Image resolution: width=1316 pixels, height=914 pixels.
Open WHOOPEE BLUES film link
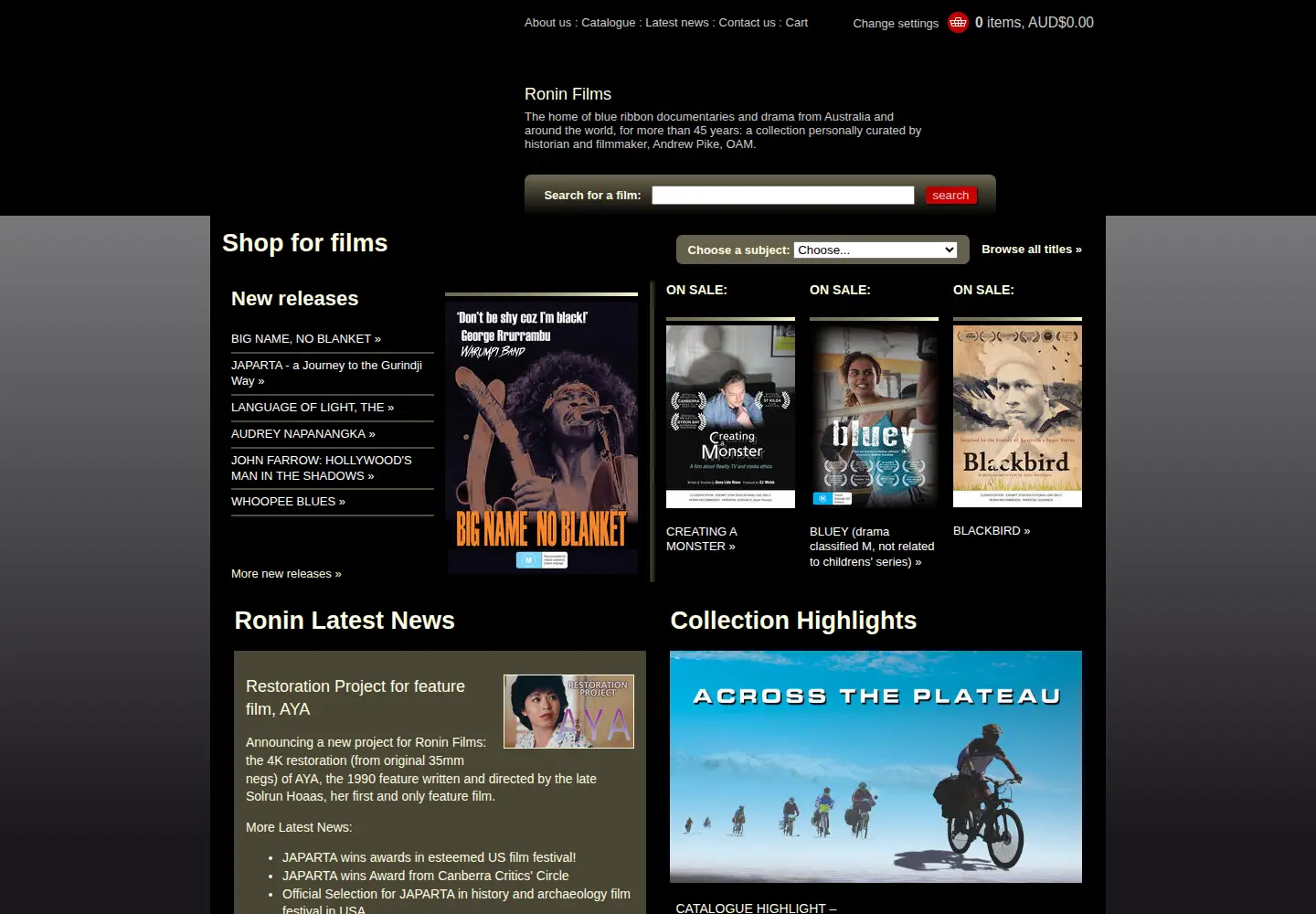(x=289, y=502)
